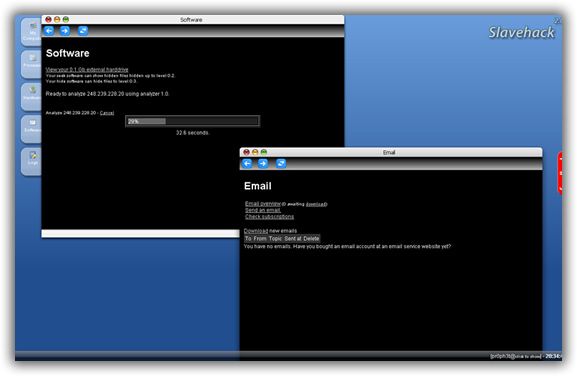Click the Delete column header
Viewport: 577px width, 376px height.
(x=311, y=238)
